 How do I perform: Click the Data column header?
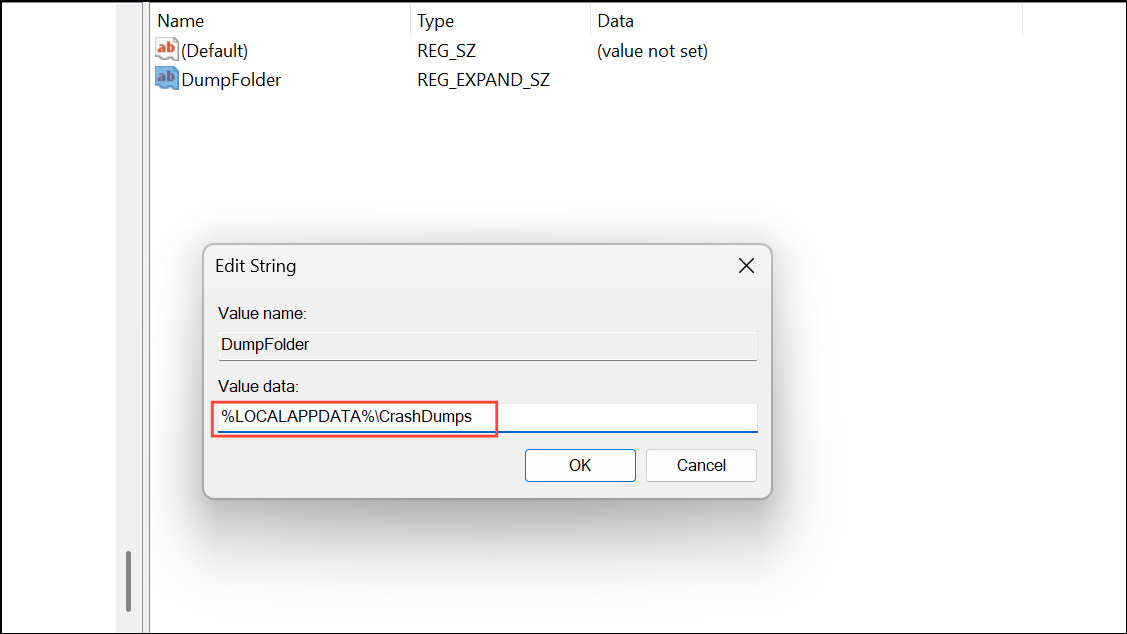click(x=615, y=20)
